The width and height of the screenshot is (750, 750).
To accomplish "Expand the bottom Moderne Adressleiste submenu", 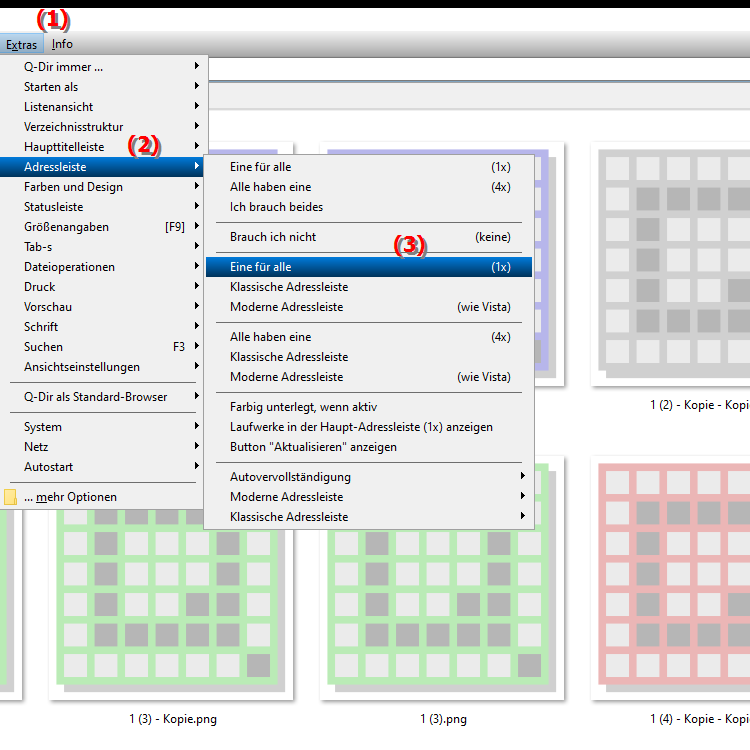I will click(x=369, y=497).
